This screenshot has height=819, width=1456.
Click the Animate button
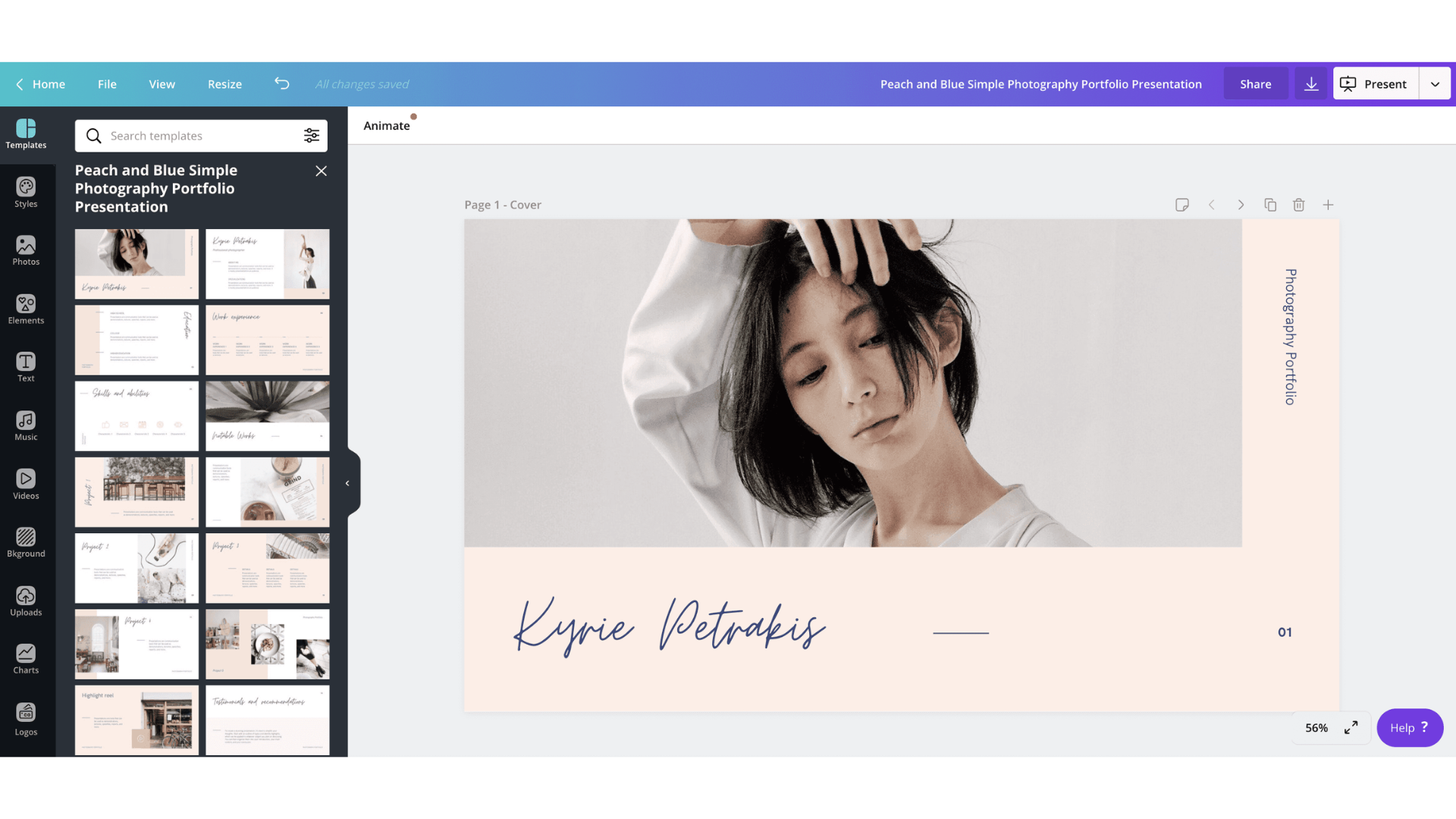[x=387, y=126]
